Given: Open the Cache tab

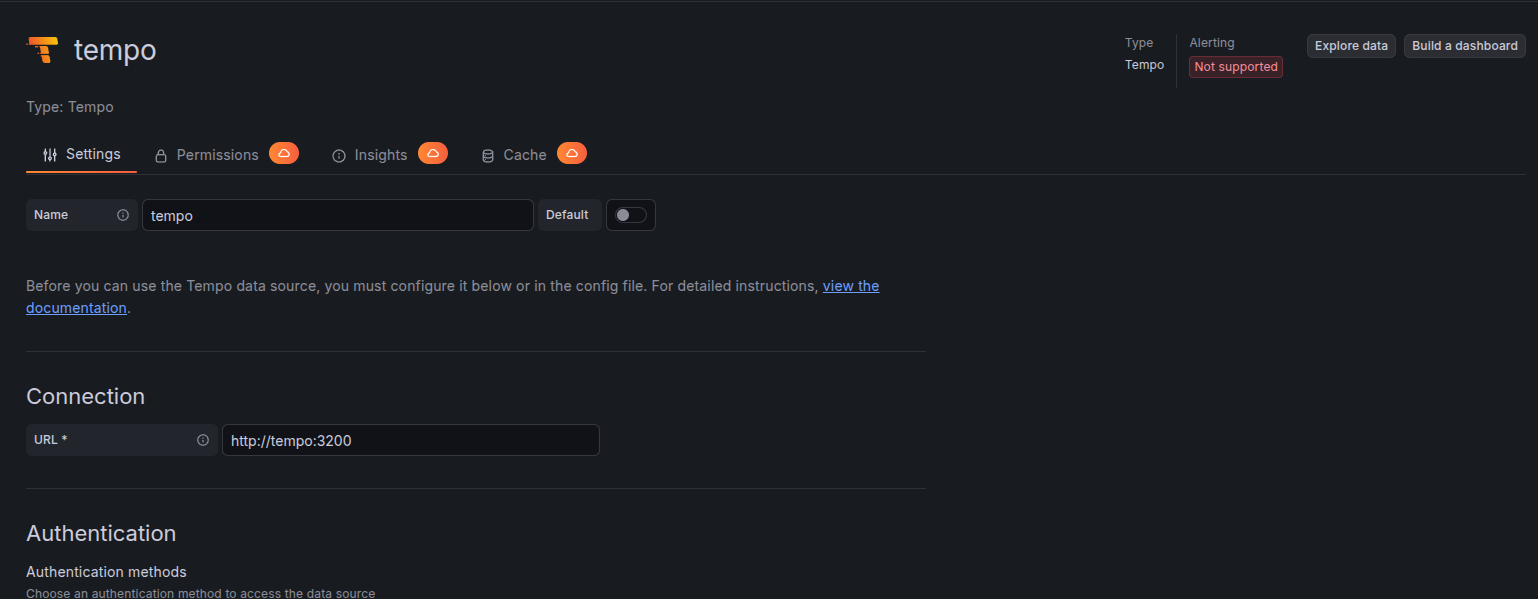Looking at the screenshot, I should tap(524, 155).
